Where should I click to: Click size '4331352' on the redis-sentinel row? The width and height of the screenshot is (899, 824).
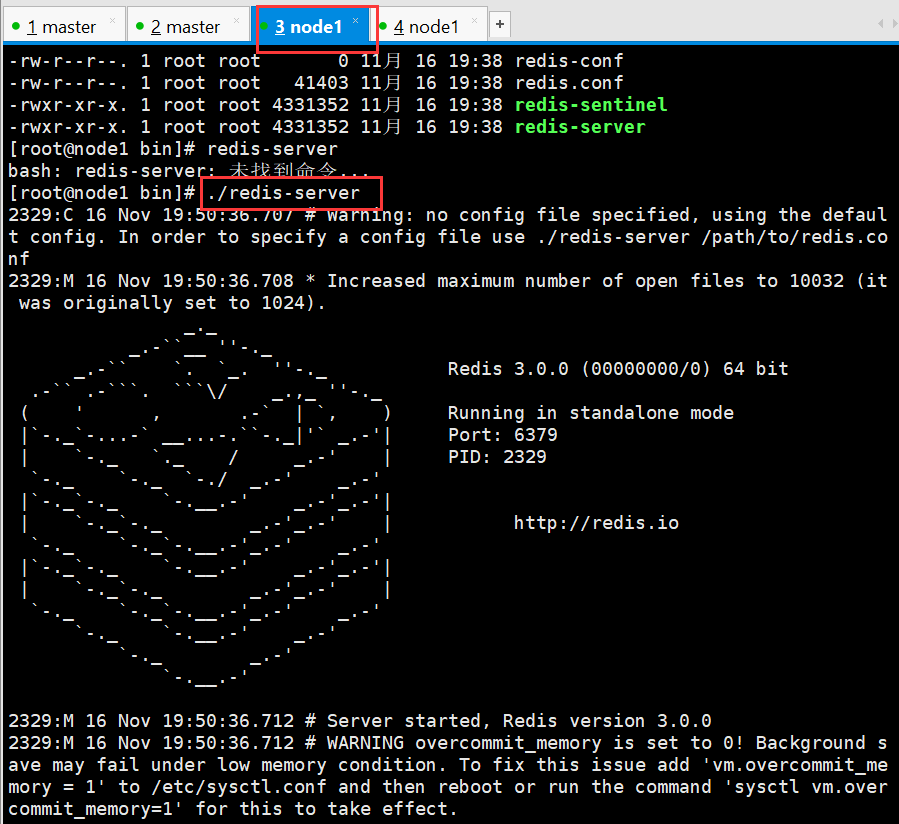(310, 105)
